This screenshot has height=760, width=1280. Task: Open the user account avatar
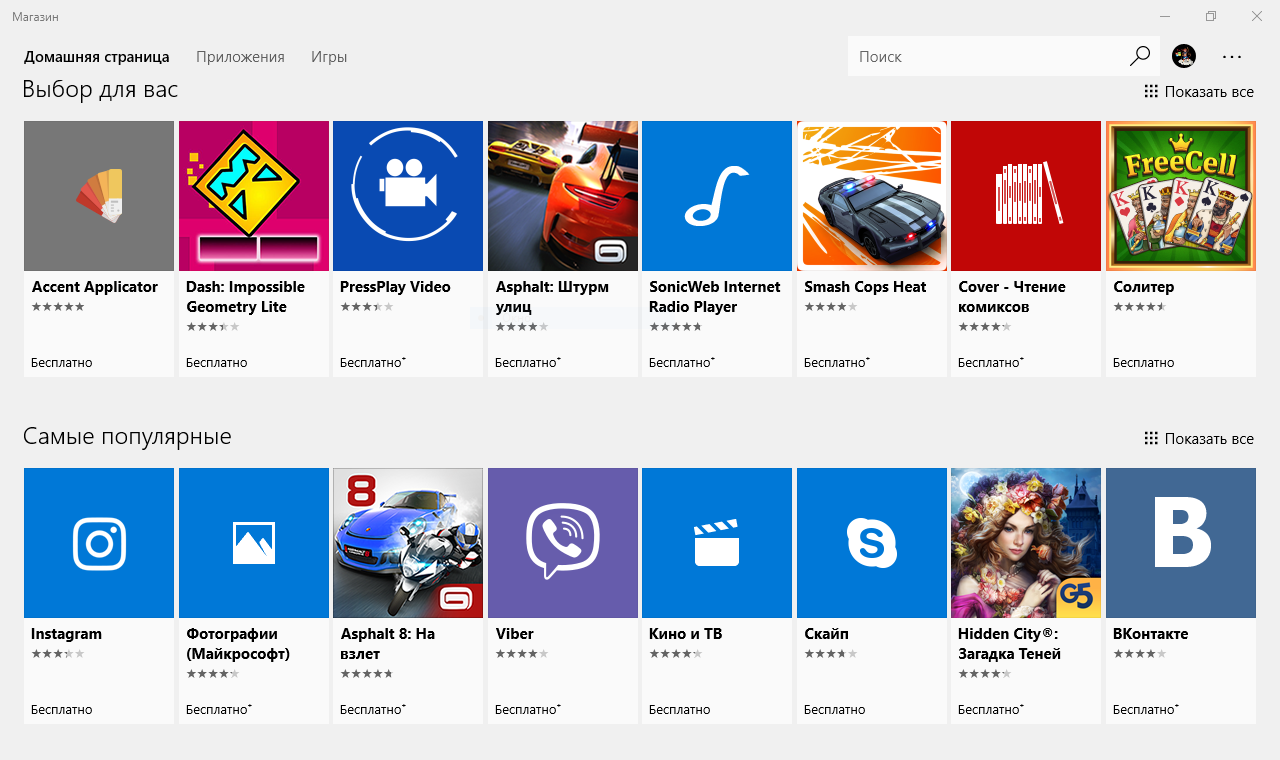click(x=1184, y=56)
